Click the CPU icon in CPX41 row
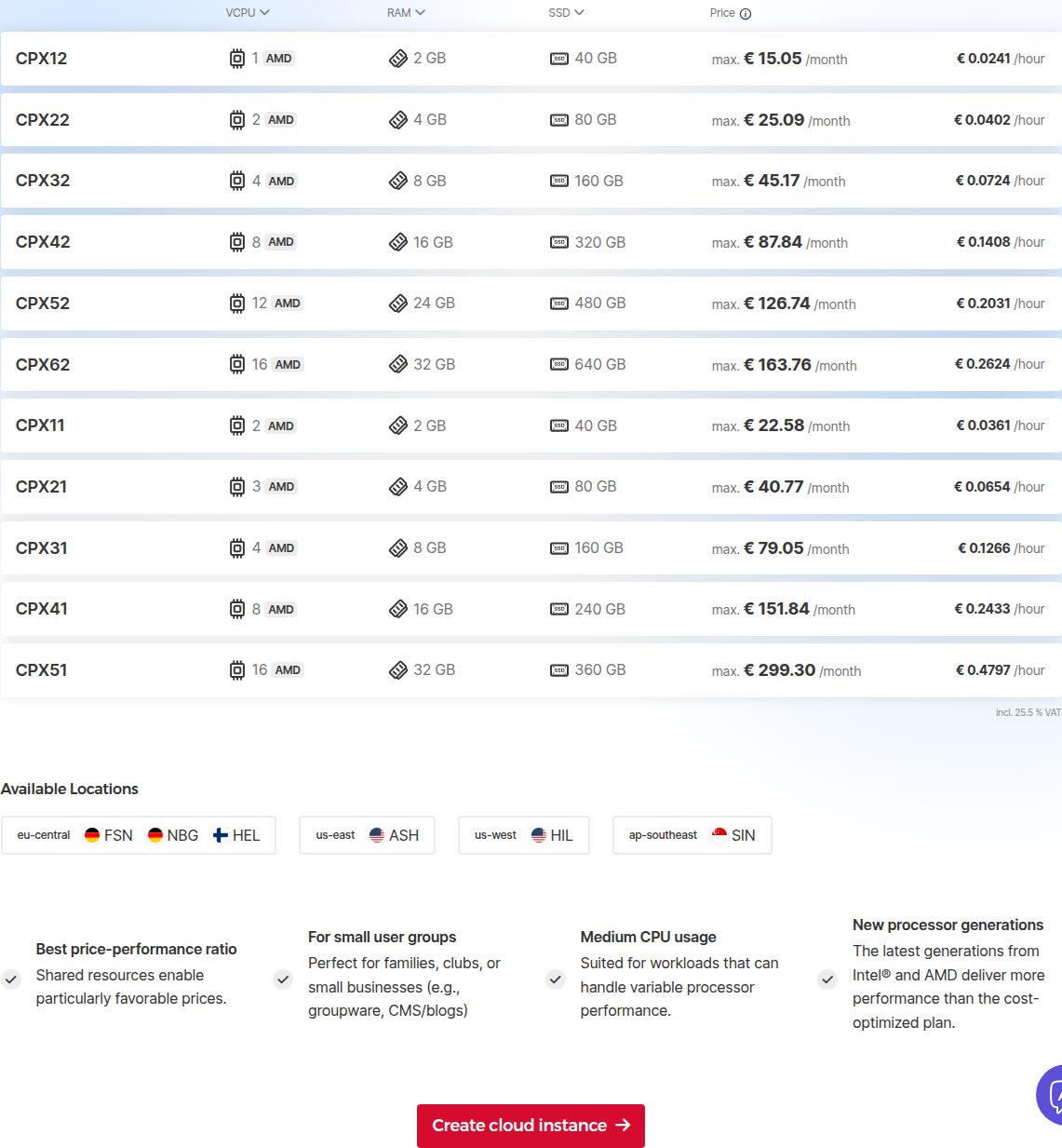Viewport: 1062px width, 1148px height. [237, 609]
